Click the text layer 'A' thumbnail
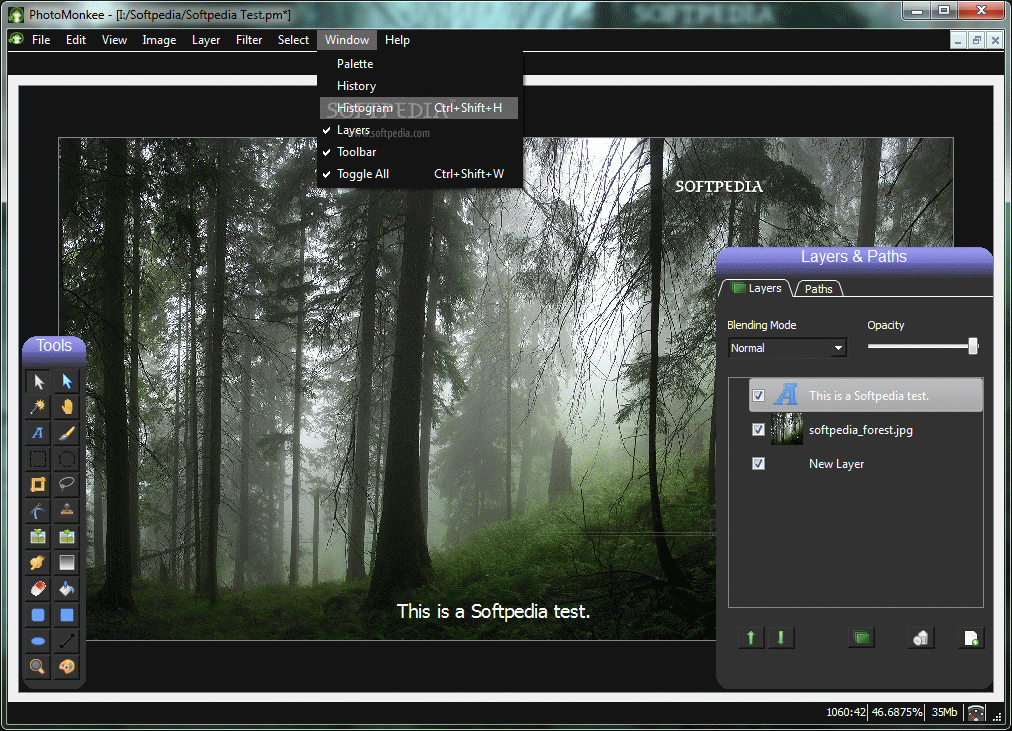 click(x=786, y=395)
